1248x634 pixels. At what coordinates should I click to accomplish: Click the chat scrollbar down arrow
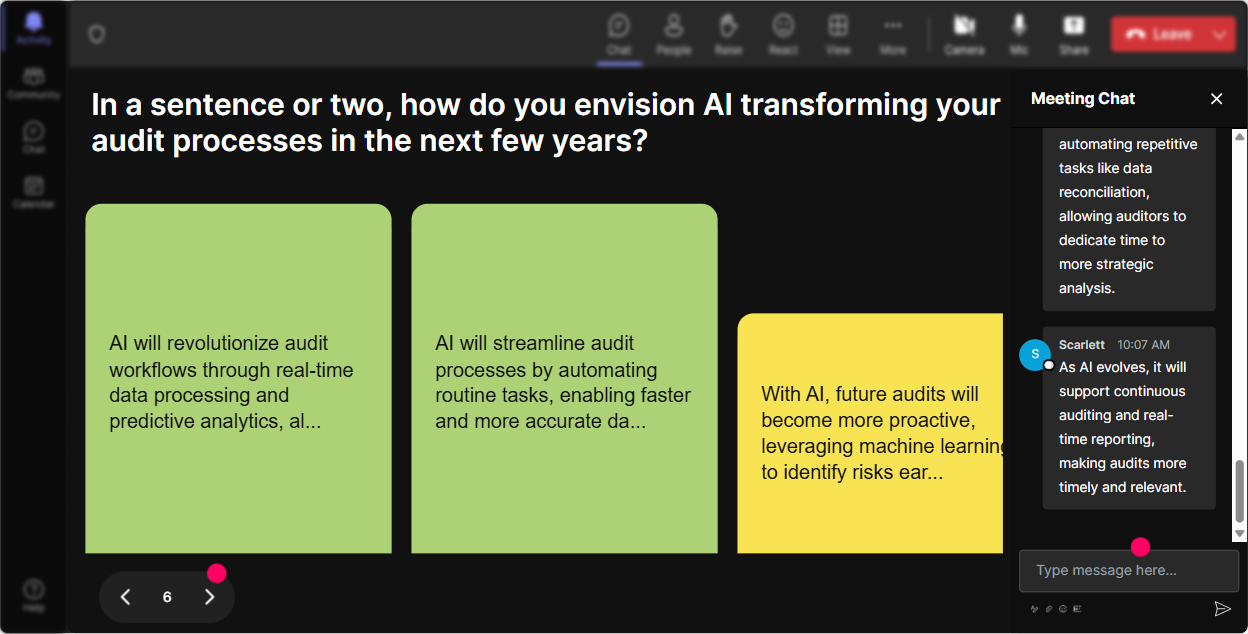[1240, 535]
